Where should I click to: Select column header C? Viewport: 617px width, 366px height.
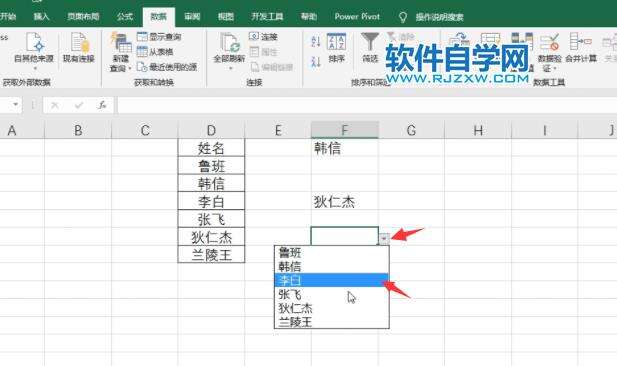coord(145,130)
